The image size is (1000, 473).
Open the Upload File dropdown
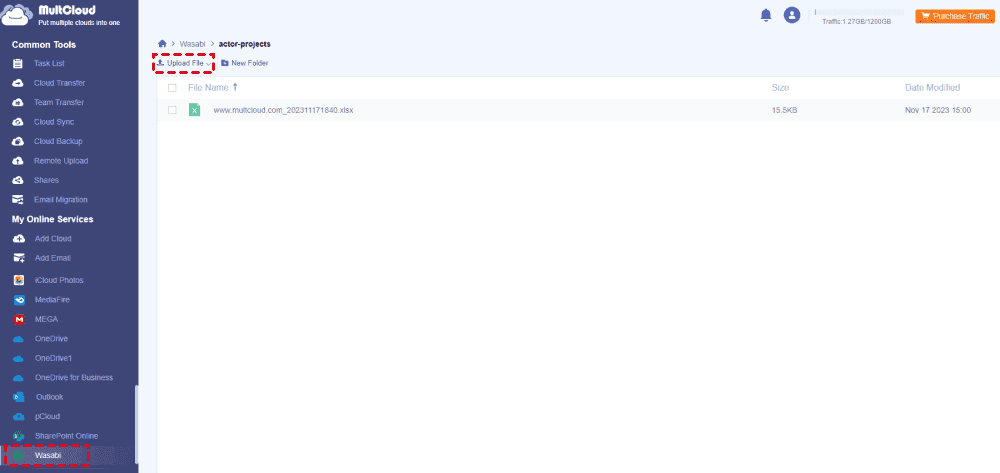coord(184,63)
